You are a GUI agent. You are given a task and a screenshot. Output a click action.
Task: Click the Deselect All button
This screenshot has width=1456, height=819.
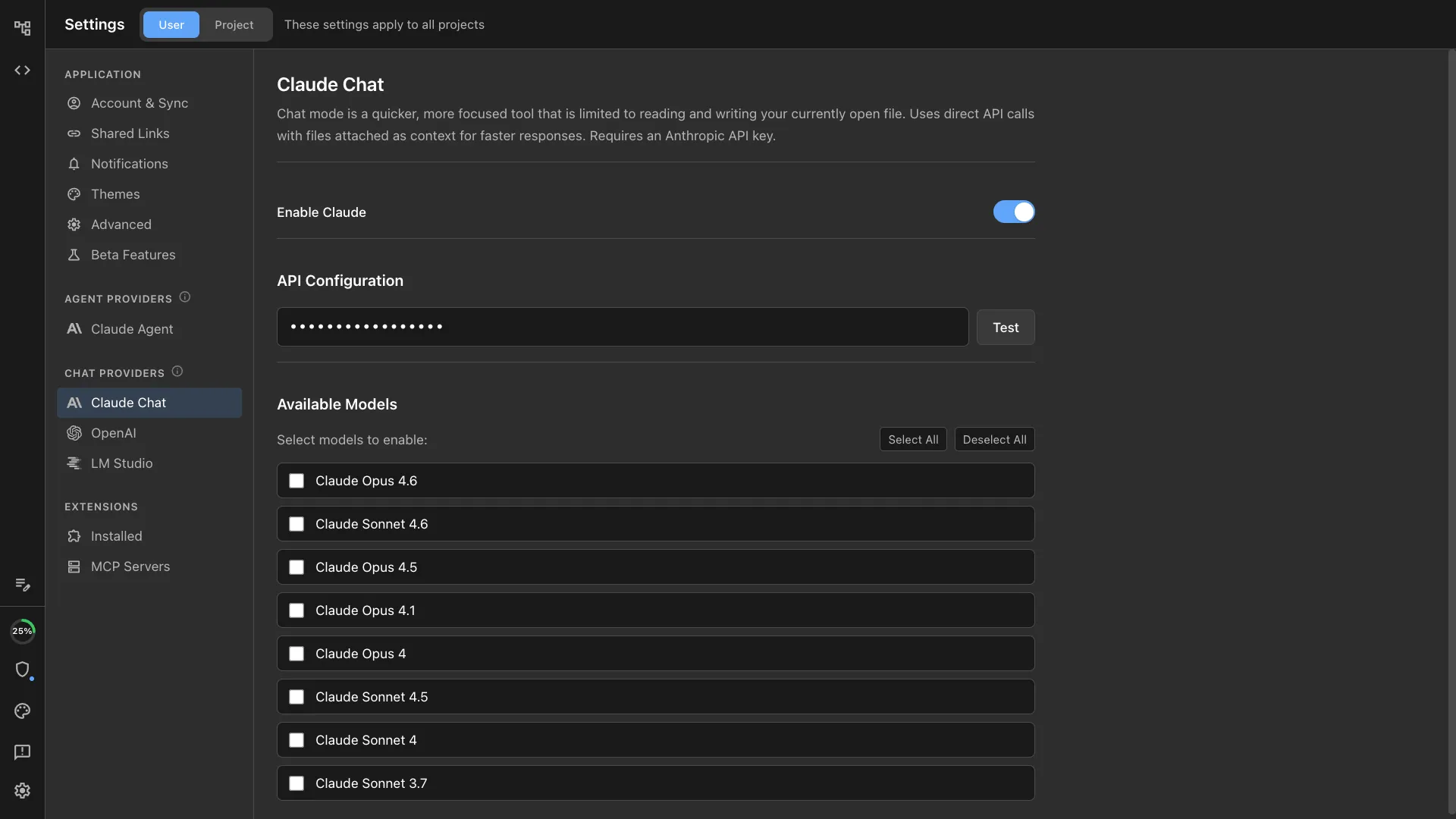pos(994,440)
